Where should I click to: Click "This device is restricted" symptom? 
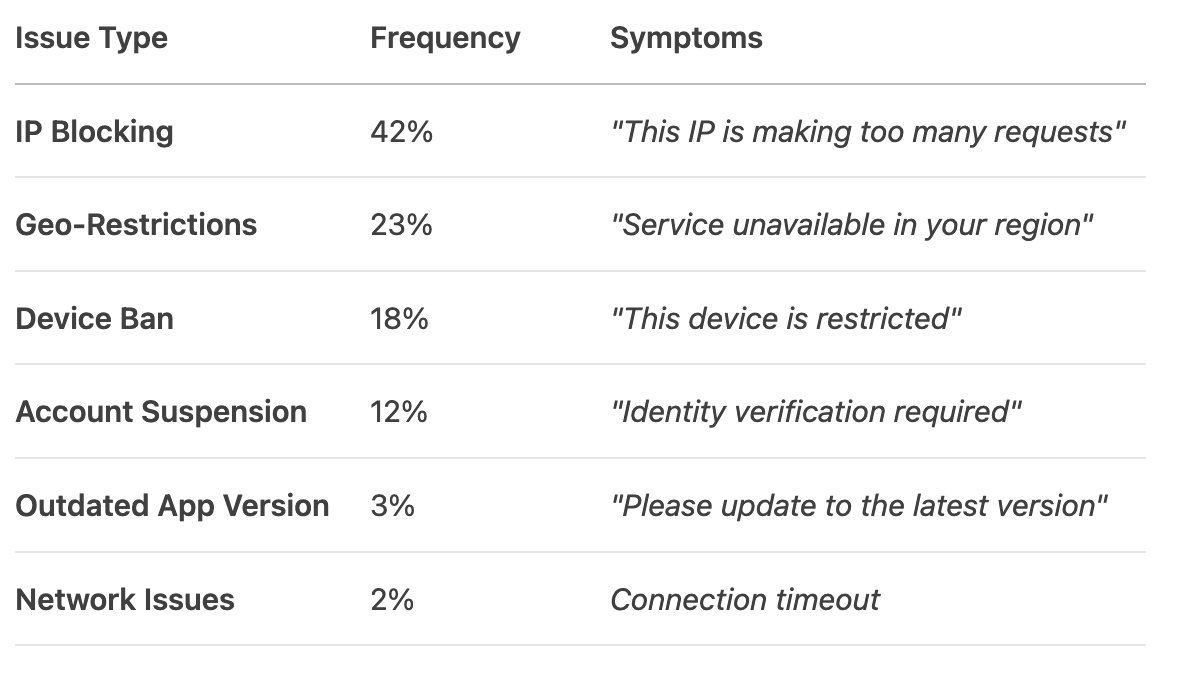786,319
